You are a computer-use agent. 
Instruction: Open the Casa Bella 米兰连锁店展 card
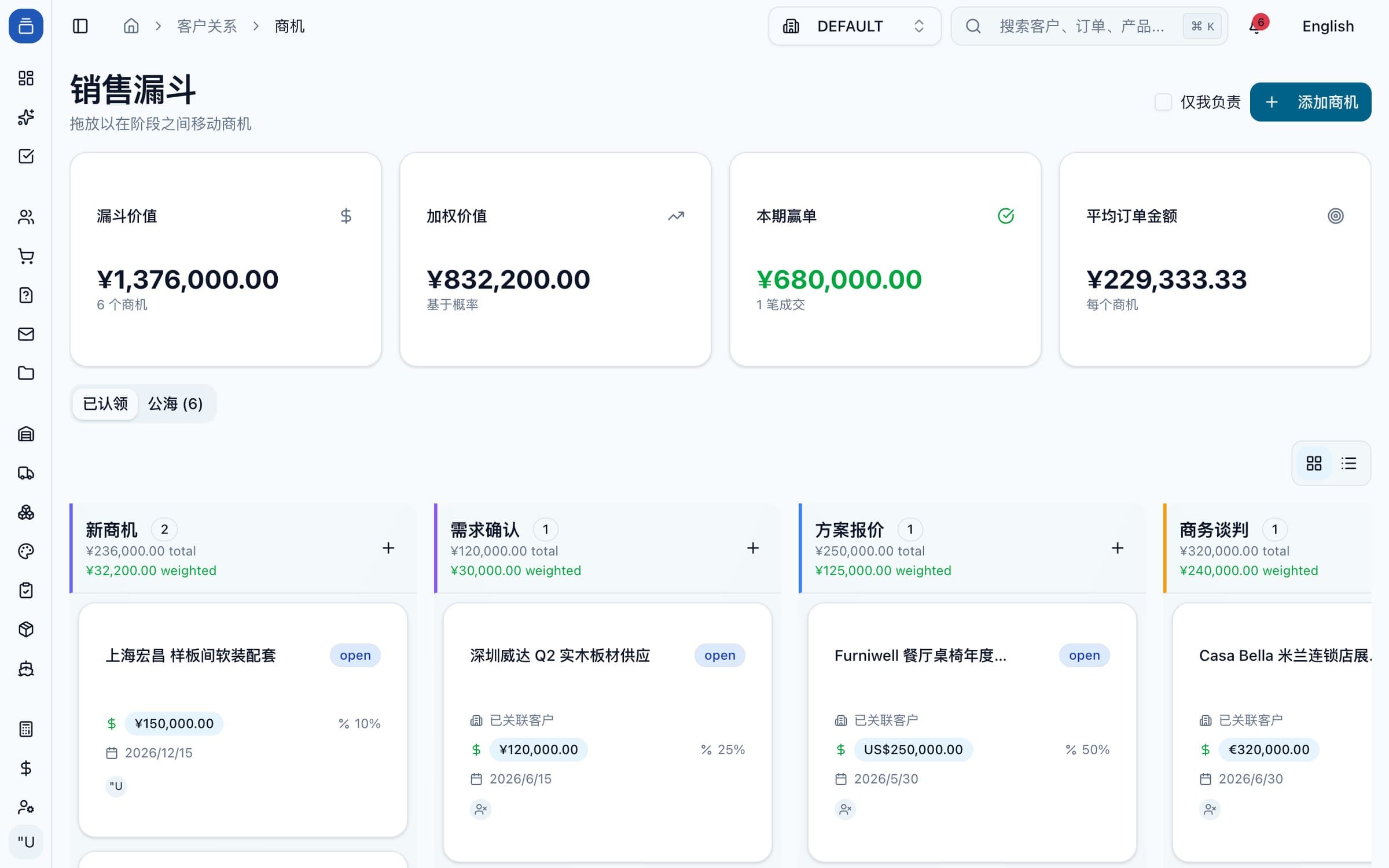(x=1272, y=733)
